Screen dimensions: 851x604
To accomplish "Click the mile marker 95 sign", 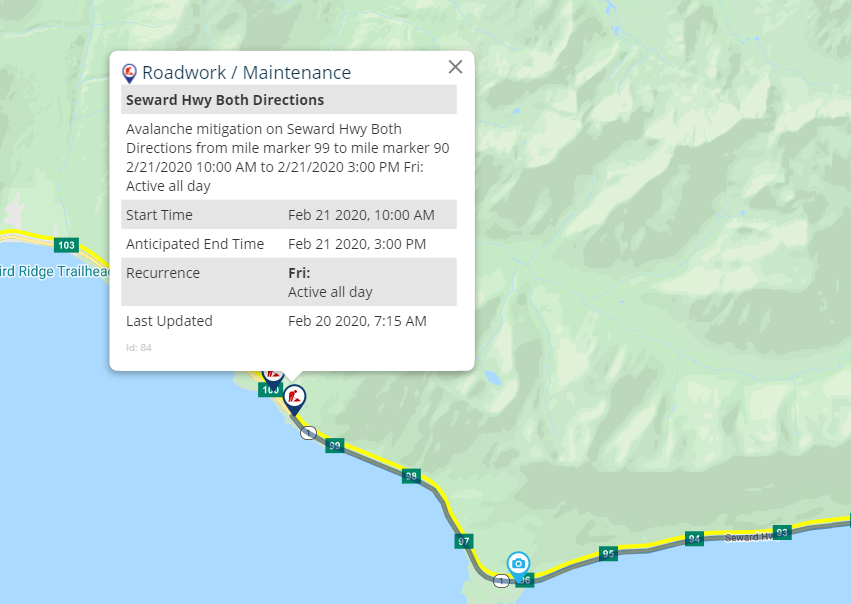I will click(x=608, y=554).
